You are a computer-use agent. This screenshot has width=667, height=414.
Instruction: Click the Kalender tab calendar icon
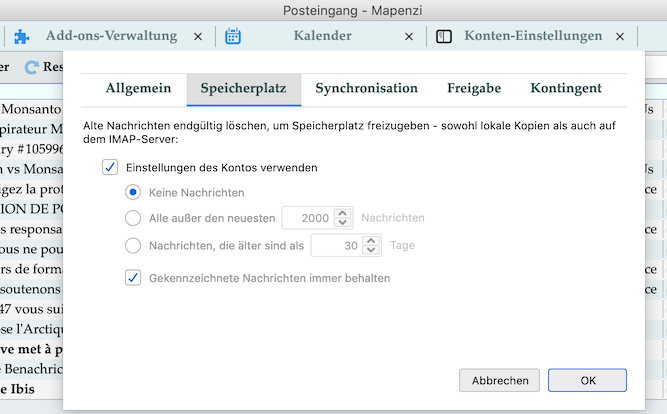point(233,37)
